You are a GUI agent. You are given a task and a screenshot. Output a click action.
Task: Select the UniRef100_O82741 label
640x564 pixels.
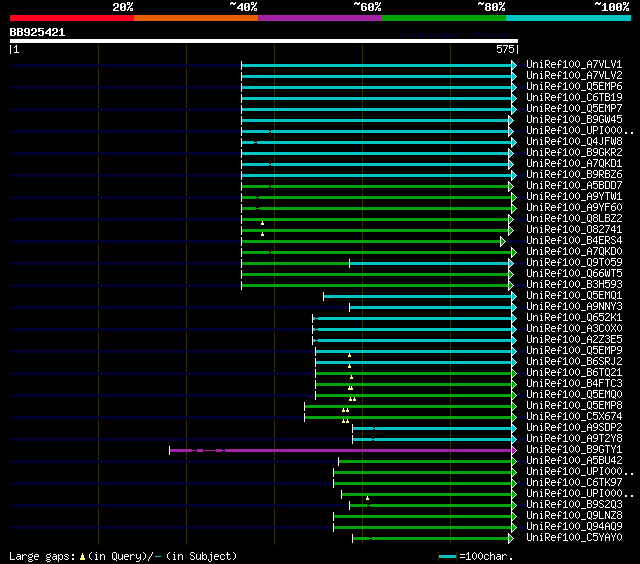coord(574,230)
